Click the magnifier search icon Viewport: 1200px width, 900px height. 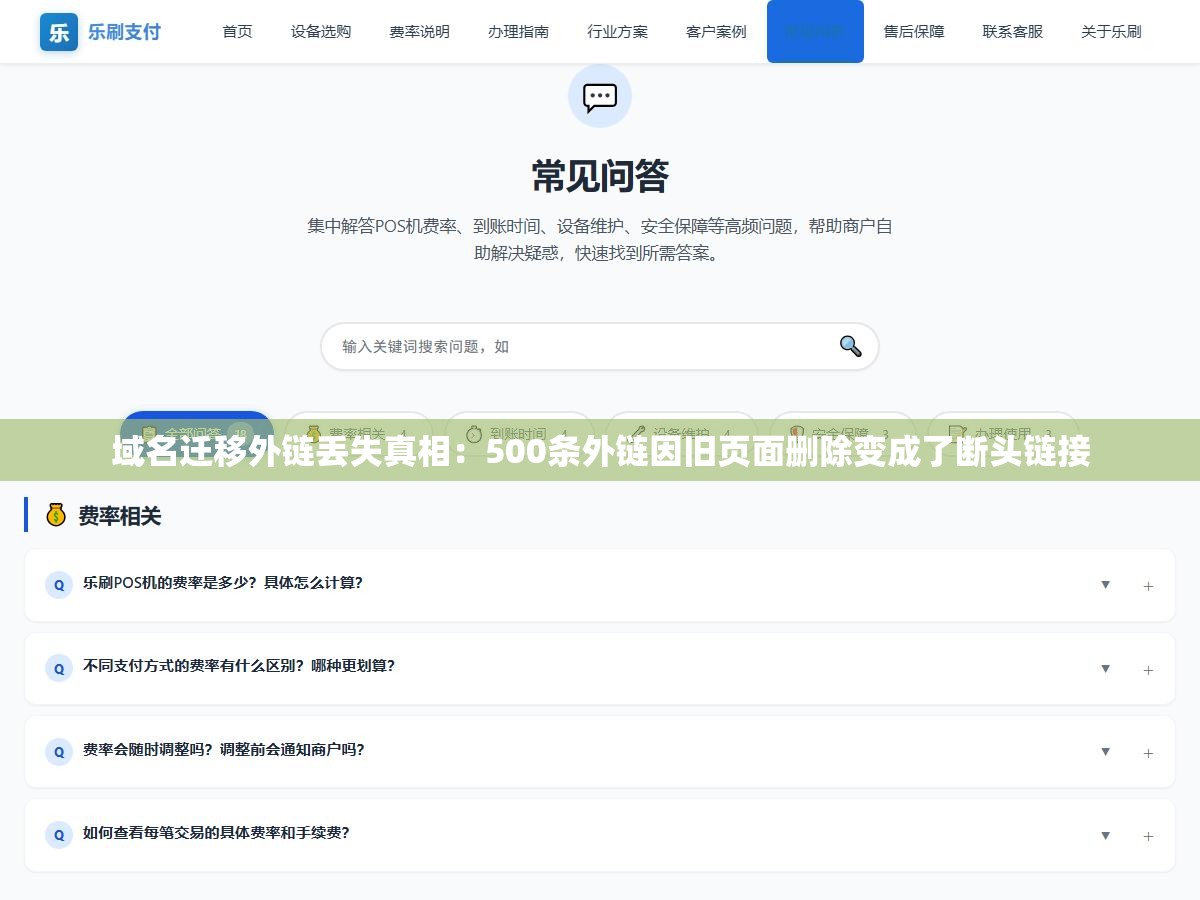850,346
